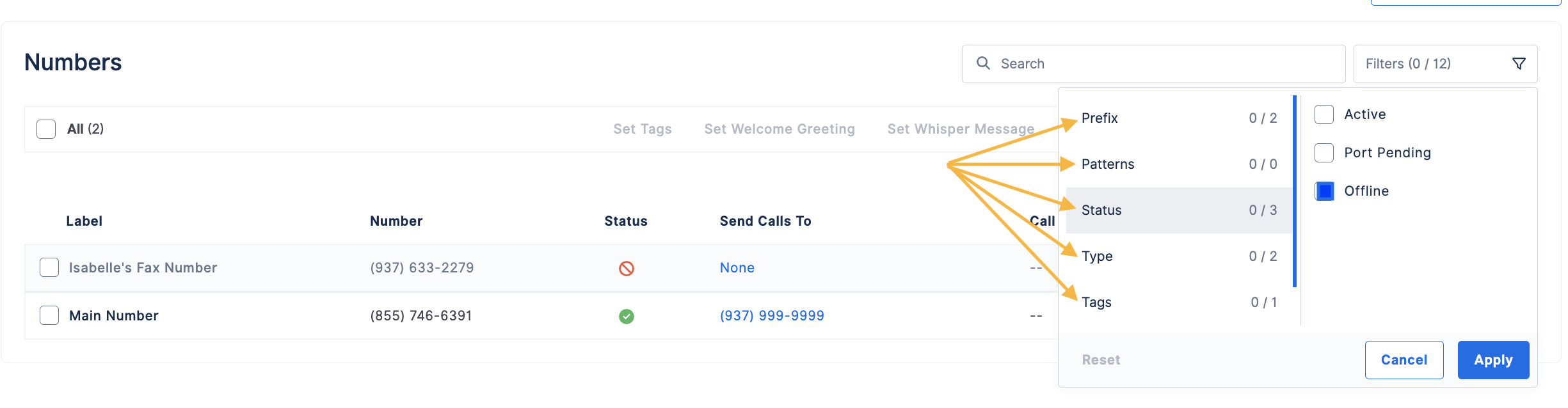The image size is (1568, 408).
Task: Click the Cancel button
Action: pos(1404,360)
